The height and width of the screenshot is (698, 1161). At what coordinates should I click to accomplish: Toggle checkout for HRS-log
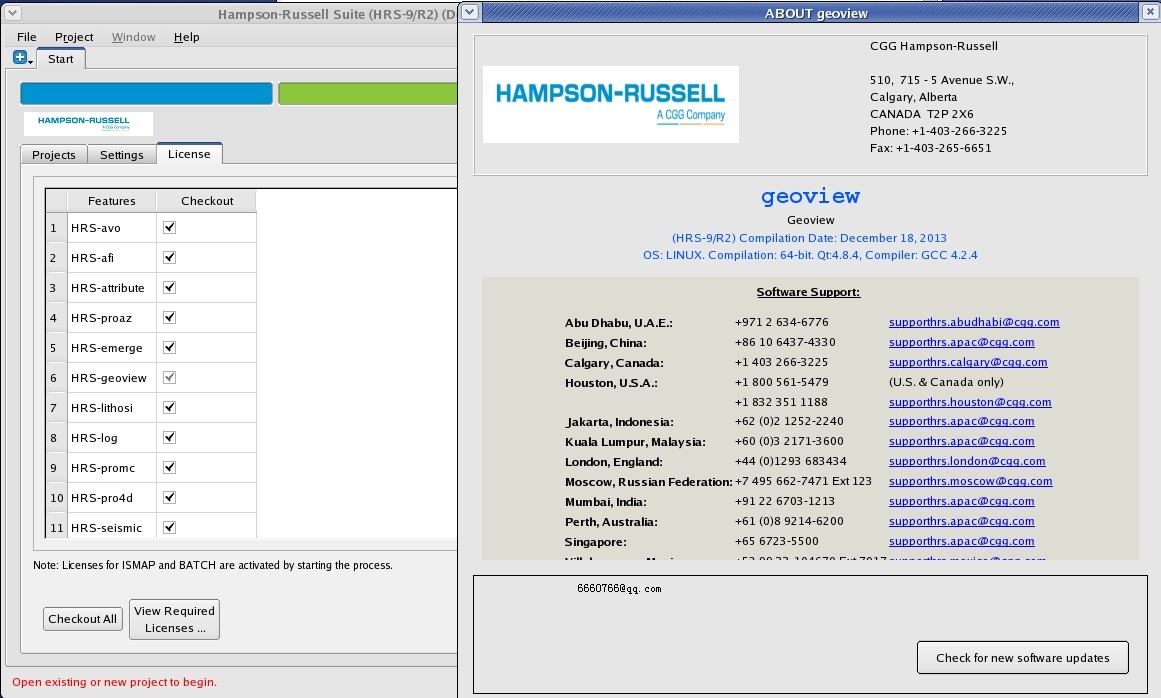point(170,437)
